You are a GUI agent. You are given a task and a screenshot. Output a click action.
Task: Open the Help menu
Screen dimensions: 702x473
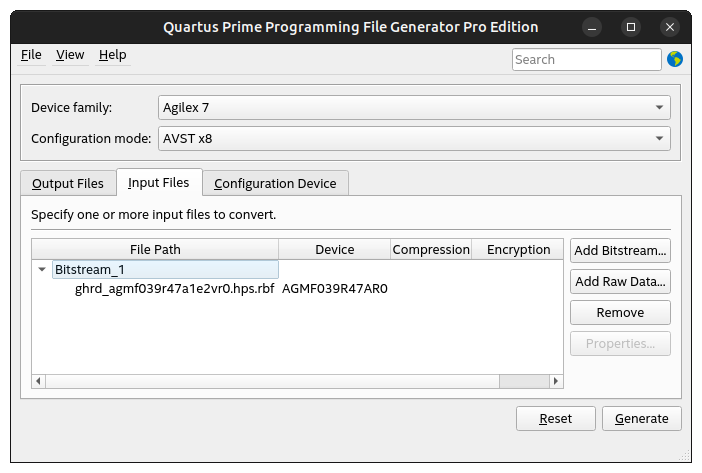coord(112,55)
